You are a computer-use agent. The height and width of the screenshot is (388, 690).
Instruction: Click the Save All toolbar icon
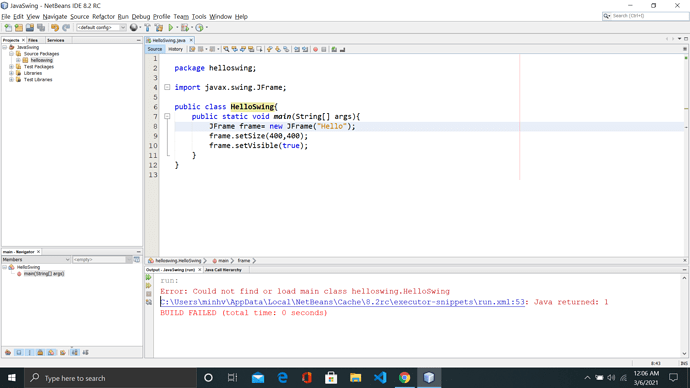[x=41, y=28]
